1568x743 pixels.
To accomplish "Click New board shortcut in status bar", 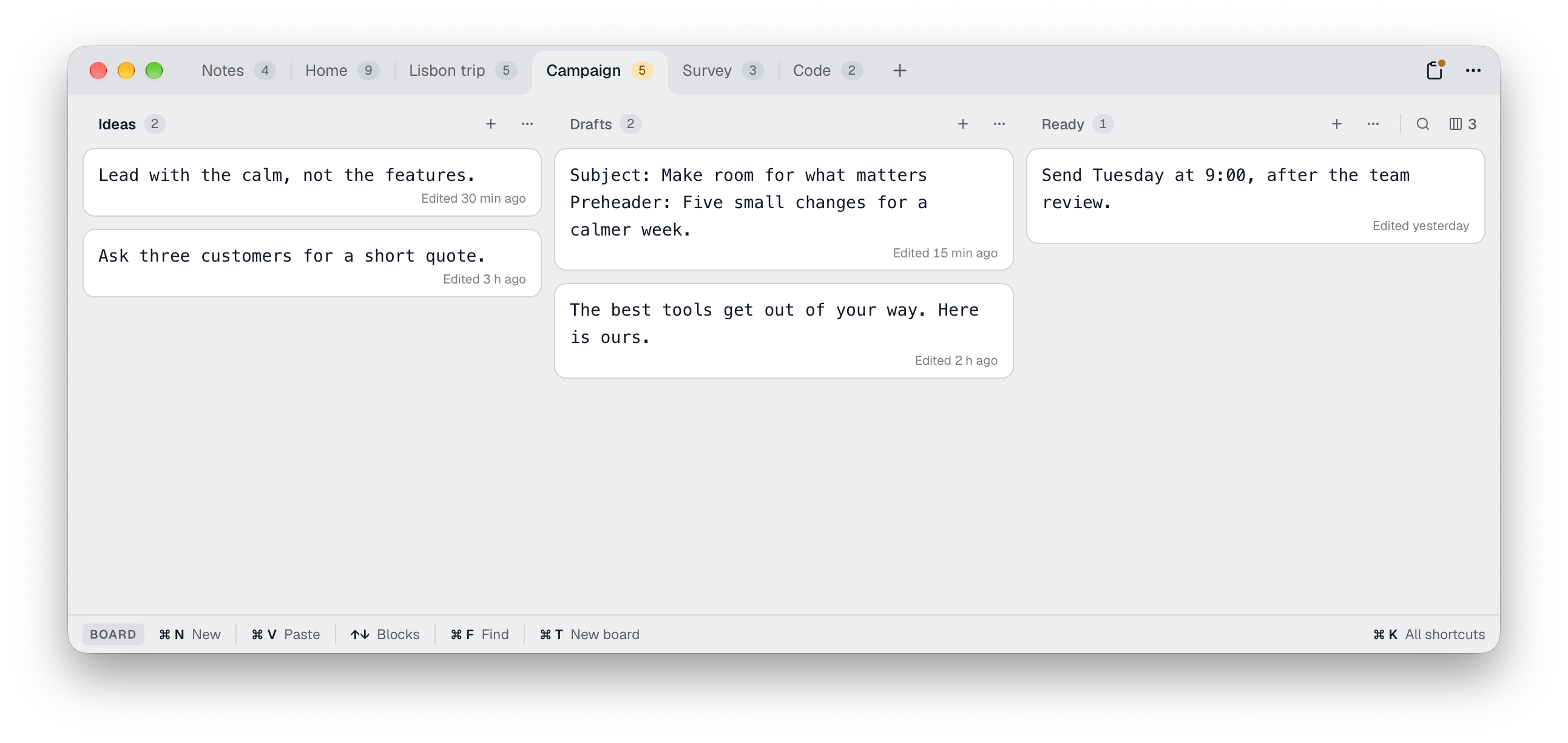I will (x=589, y=634).
